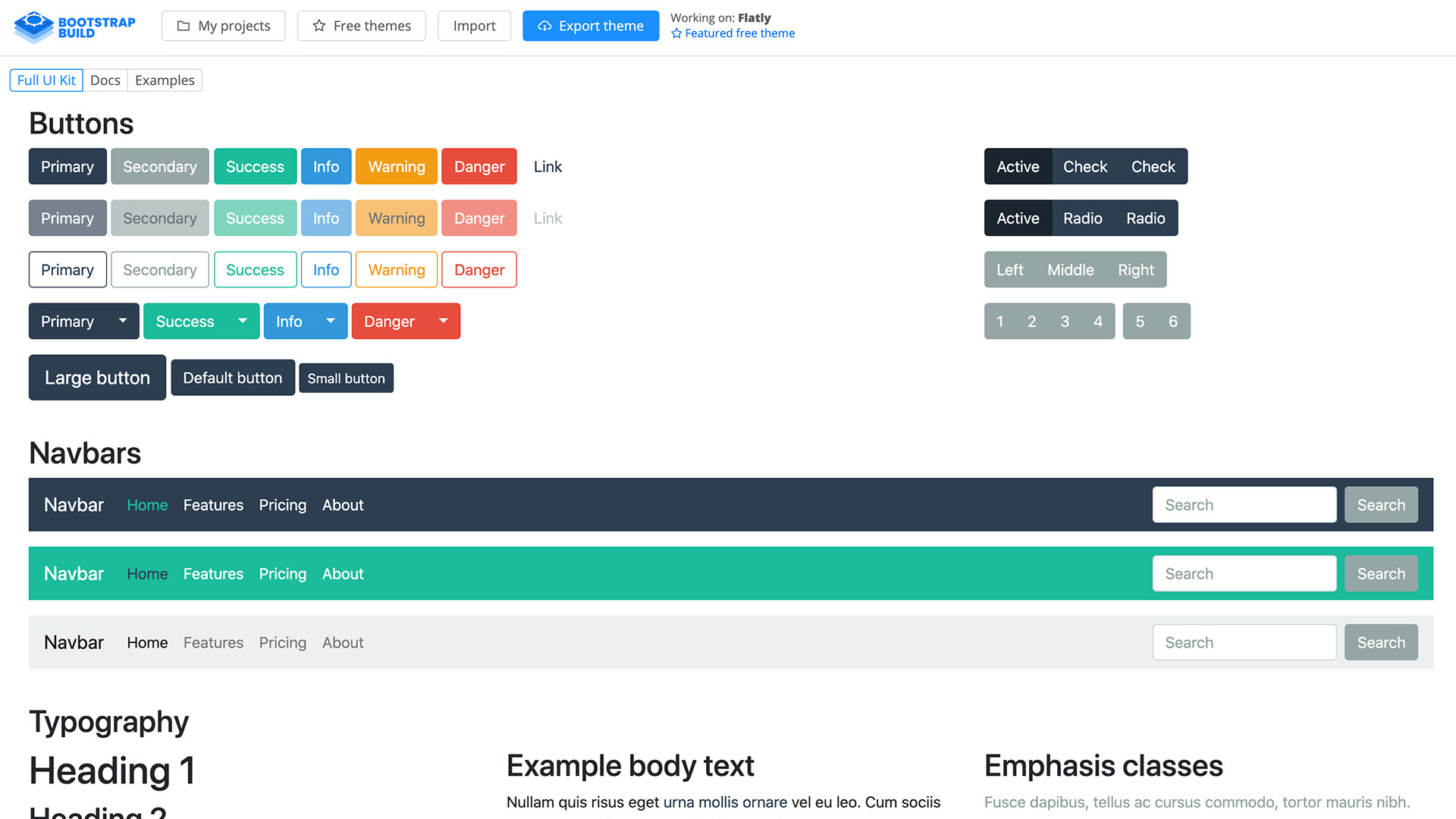The image size is (1456, 819).
Task: Open the Featured free theme link
Action: coord(739,33)
